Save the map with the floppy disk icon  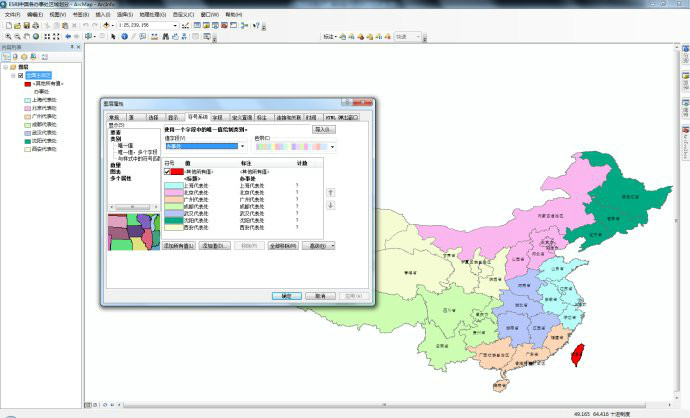[26, 26]
